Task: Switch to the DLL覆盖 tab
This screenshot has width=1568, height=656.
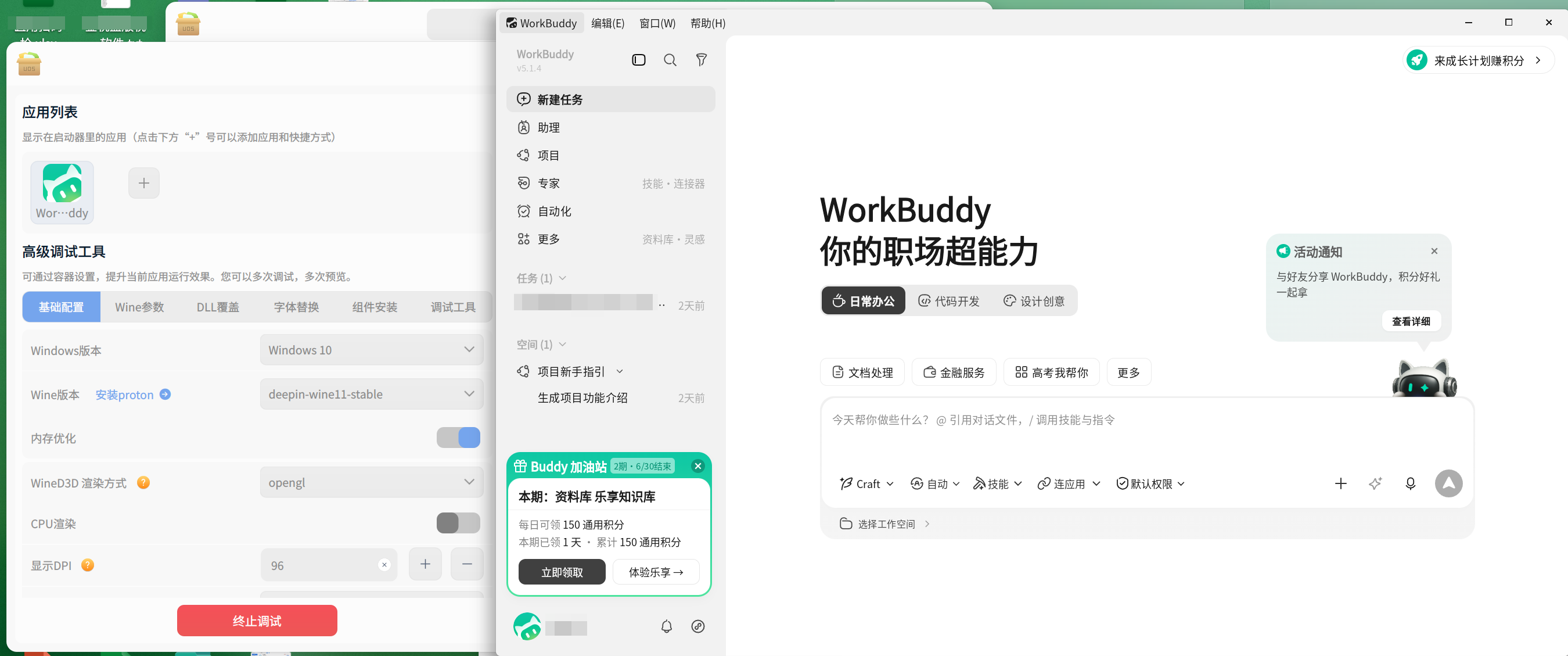Action: (x=218, y=307)
